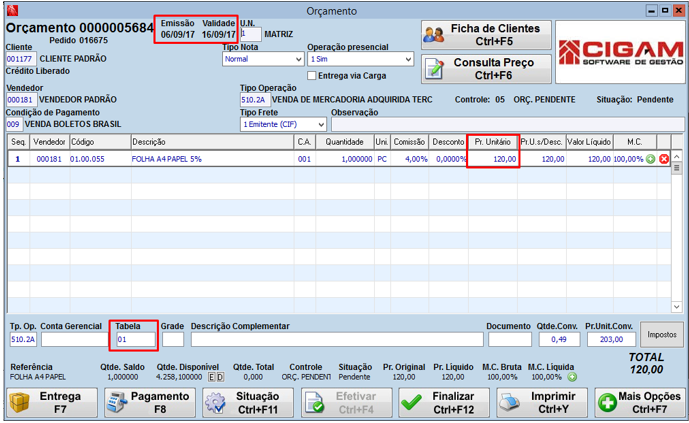Click the disabled Efetivar Ctrl+F4 button
Viewport: 689px width, 423px height.
[347, 403]
